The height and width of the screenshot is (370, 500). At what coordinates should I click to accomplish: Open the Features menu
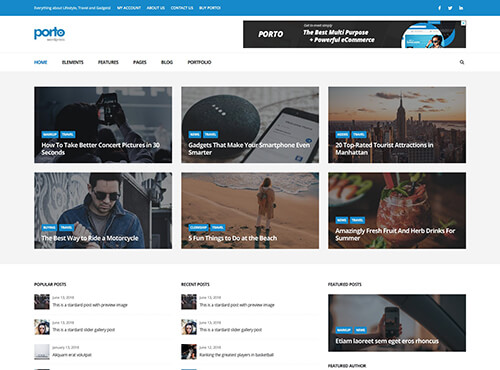[108, 62]
